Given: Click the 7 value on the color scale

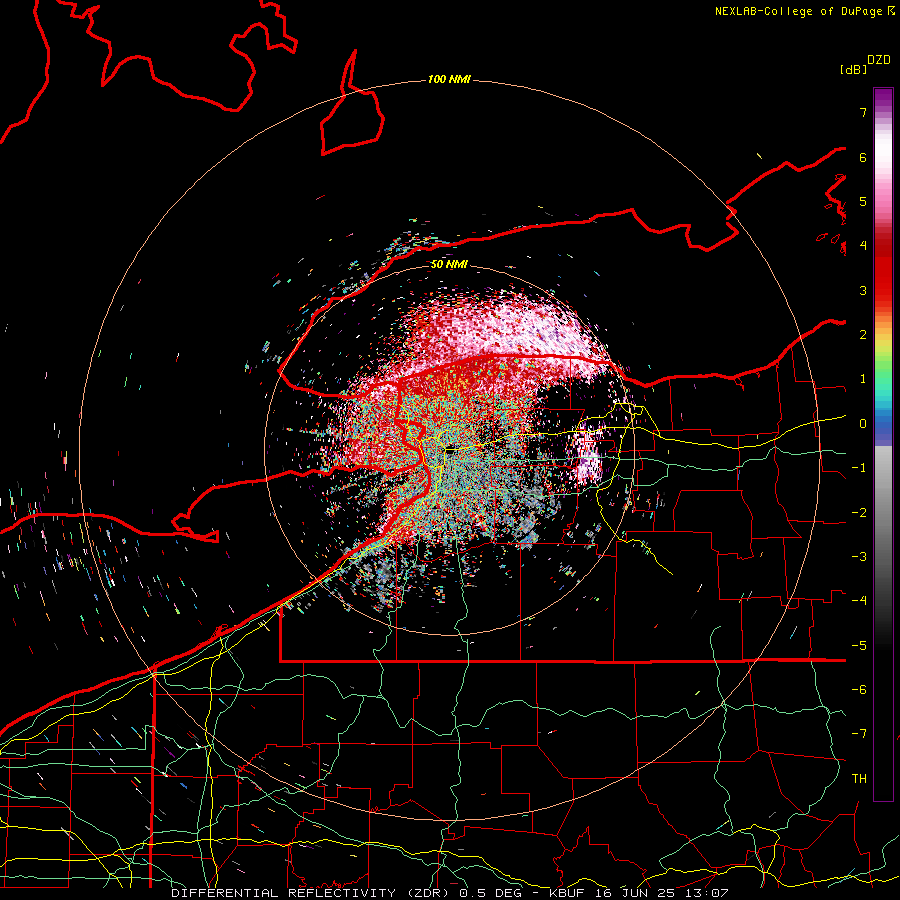Looking at the screenshot, I should [863, 112].
